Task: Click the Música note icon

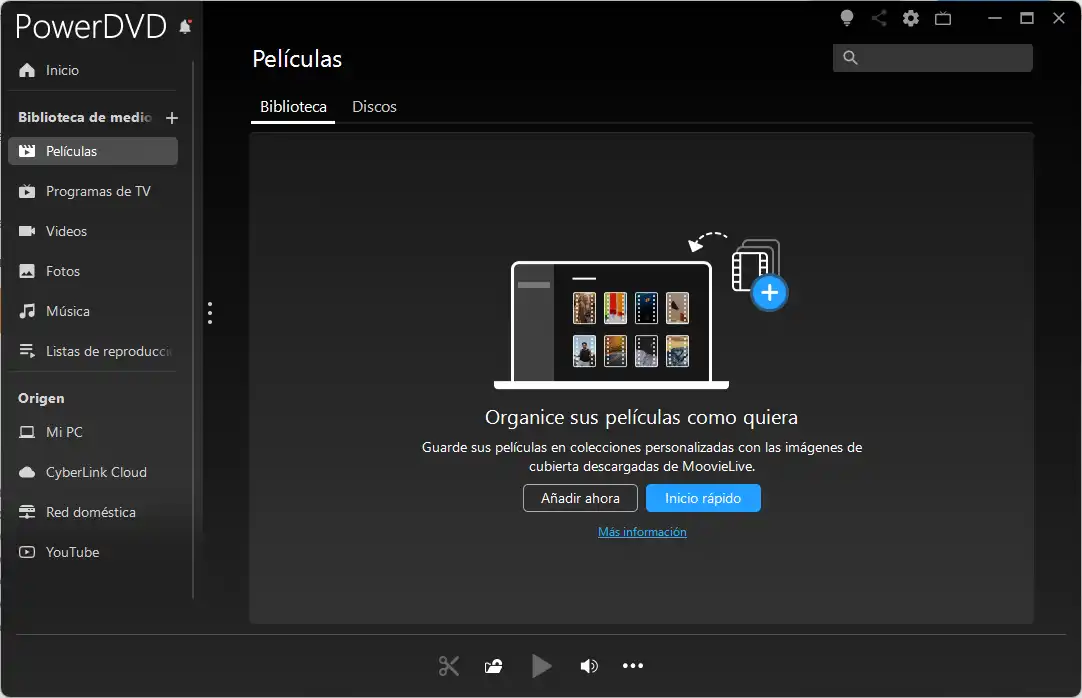Action: 27,311
